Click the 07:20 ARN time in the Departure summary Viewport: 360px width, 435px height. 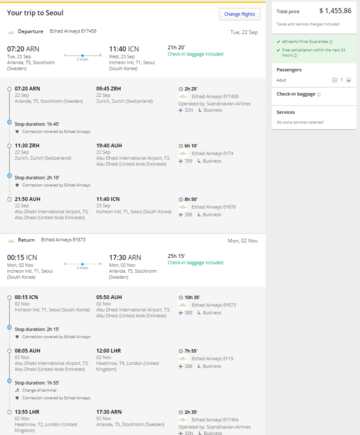[23, 49]
